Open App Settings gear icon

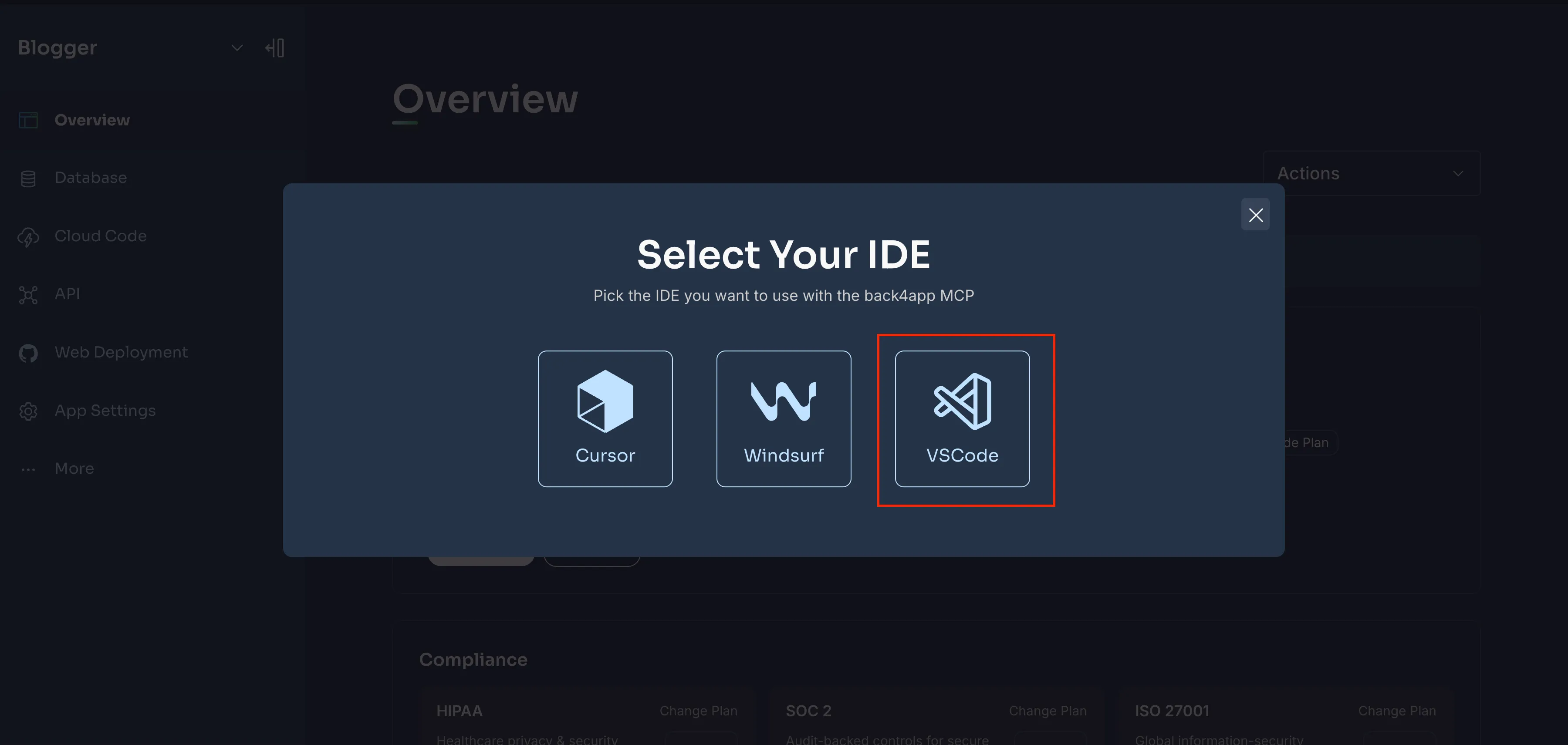(x=28, y=411)
